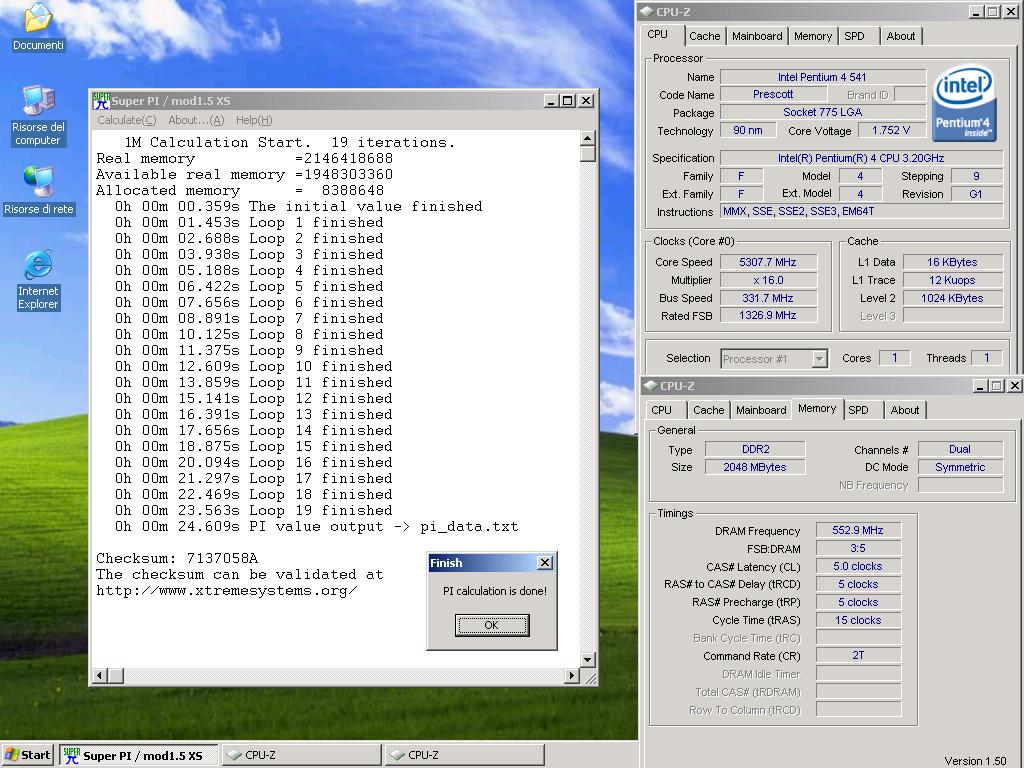This screenshot has height=768, width=1024.
Task: Minimize the Super PI window
Action: tap(552, 101)
